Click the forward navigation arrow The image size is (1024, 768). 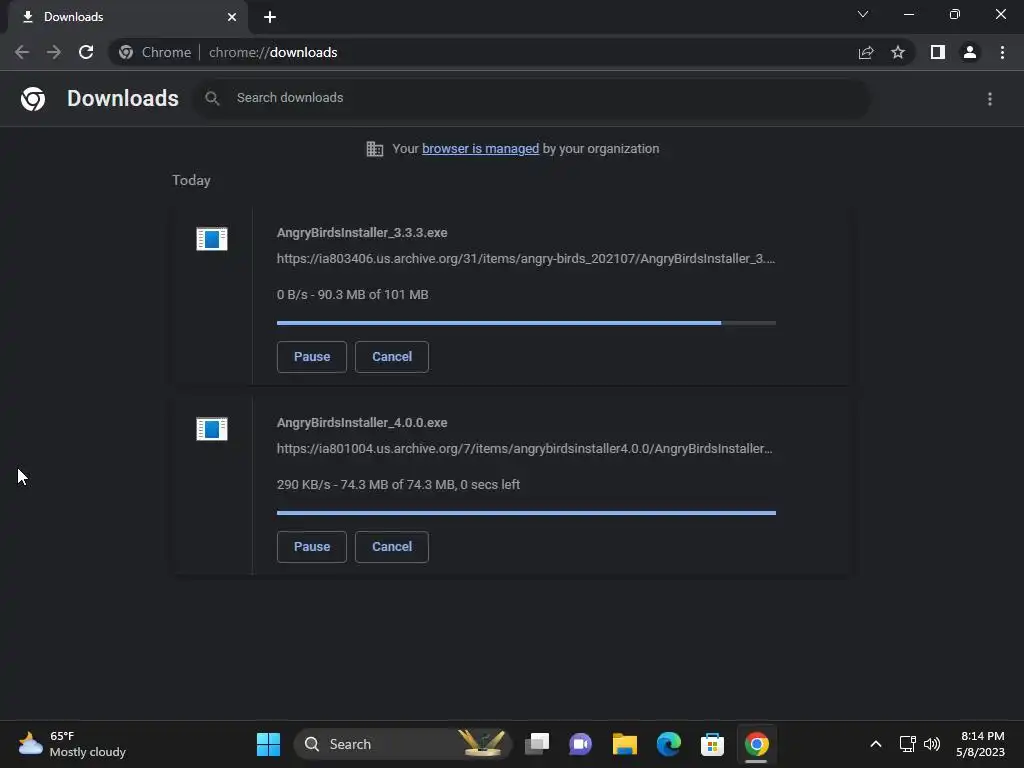[54, 52]
